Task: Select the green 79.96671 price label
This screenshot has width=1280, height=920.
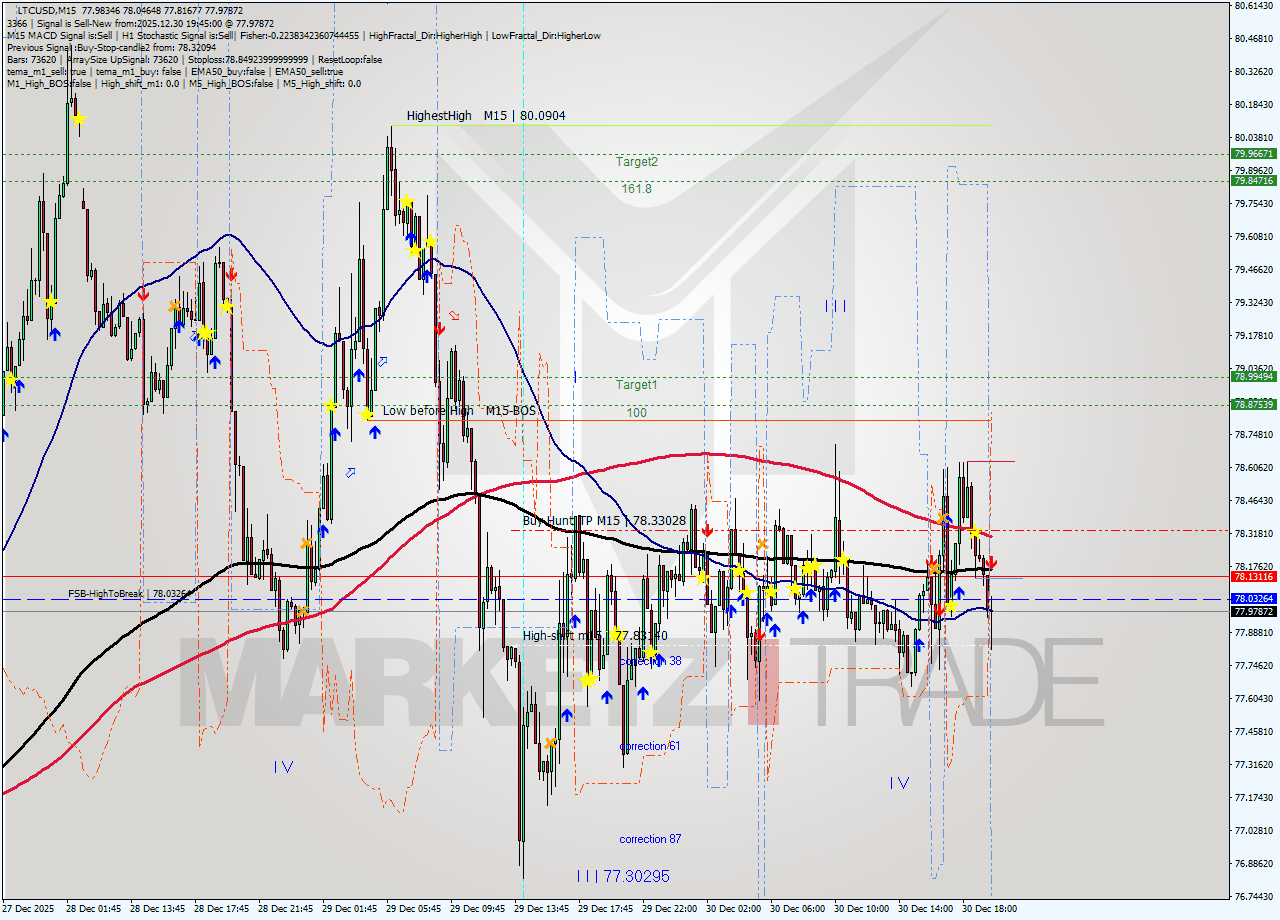Action: point(1253,155)
